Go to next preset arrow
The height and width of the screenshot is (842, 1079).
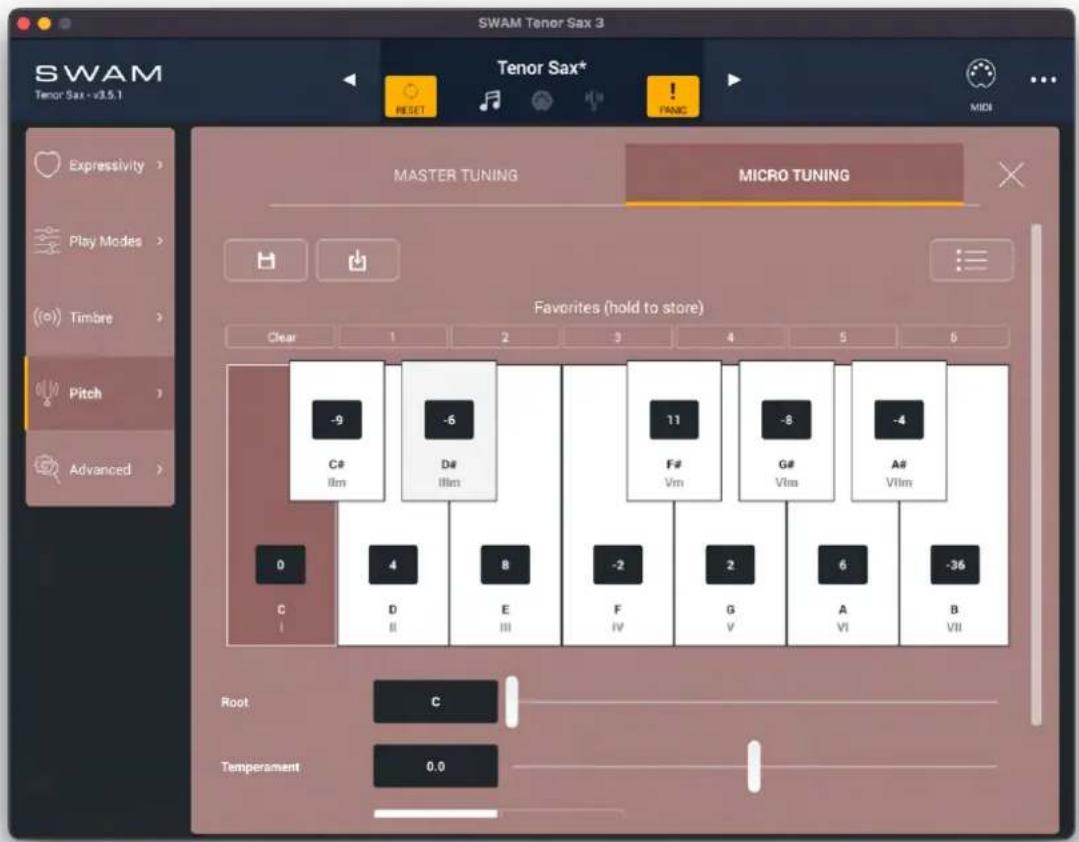[x=734, y=80]
